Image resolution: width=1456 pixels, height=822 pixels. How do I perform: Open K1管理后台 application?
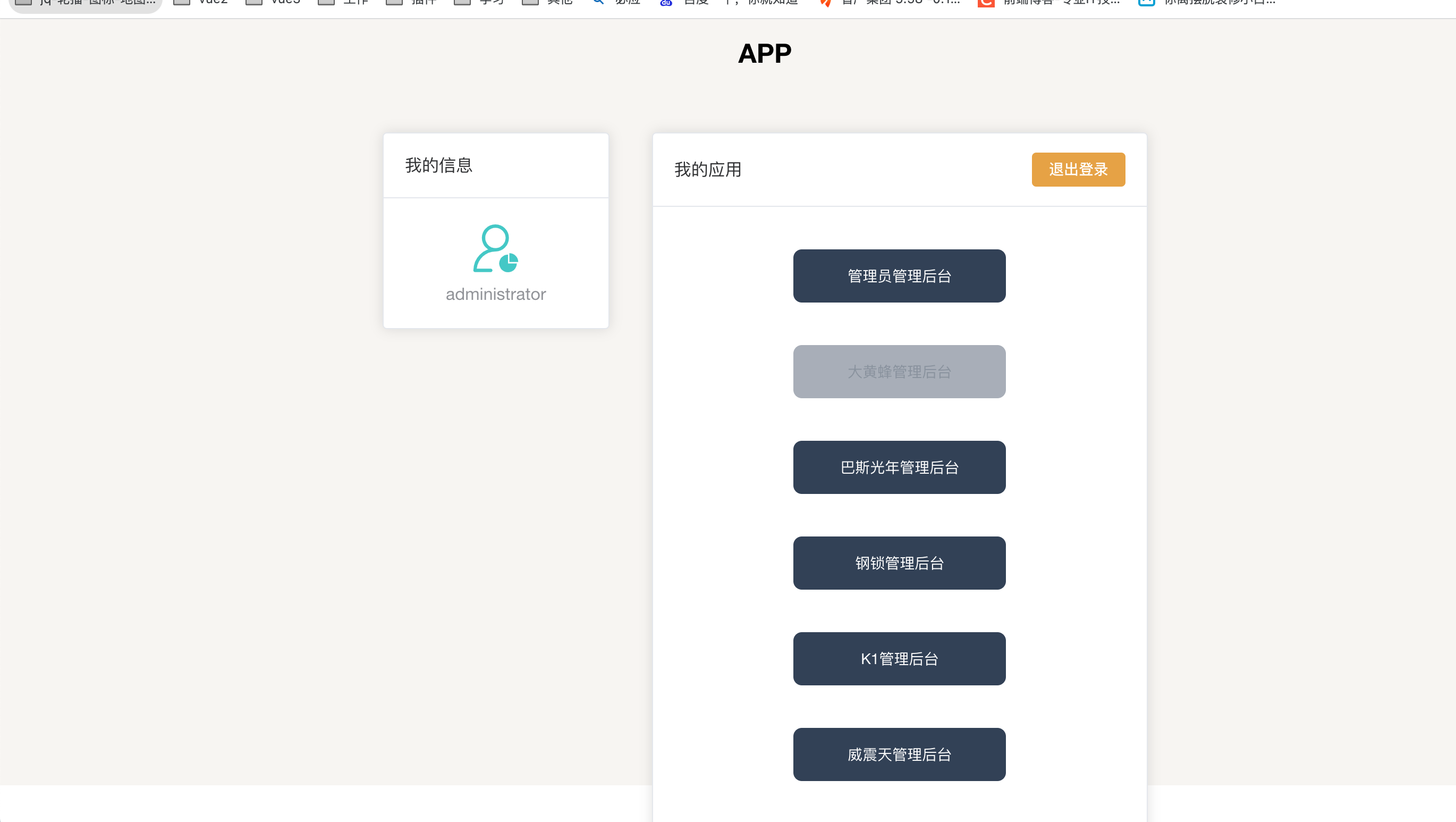tap(899, 659)
